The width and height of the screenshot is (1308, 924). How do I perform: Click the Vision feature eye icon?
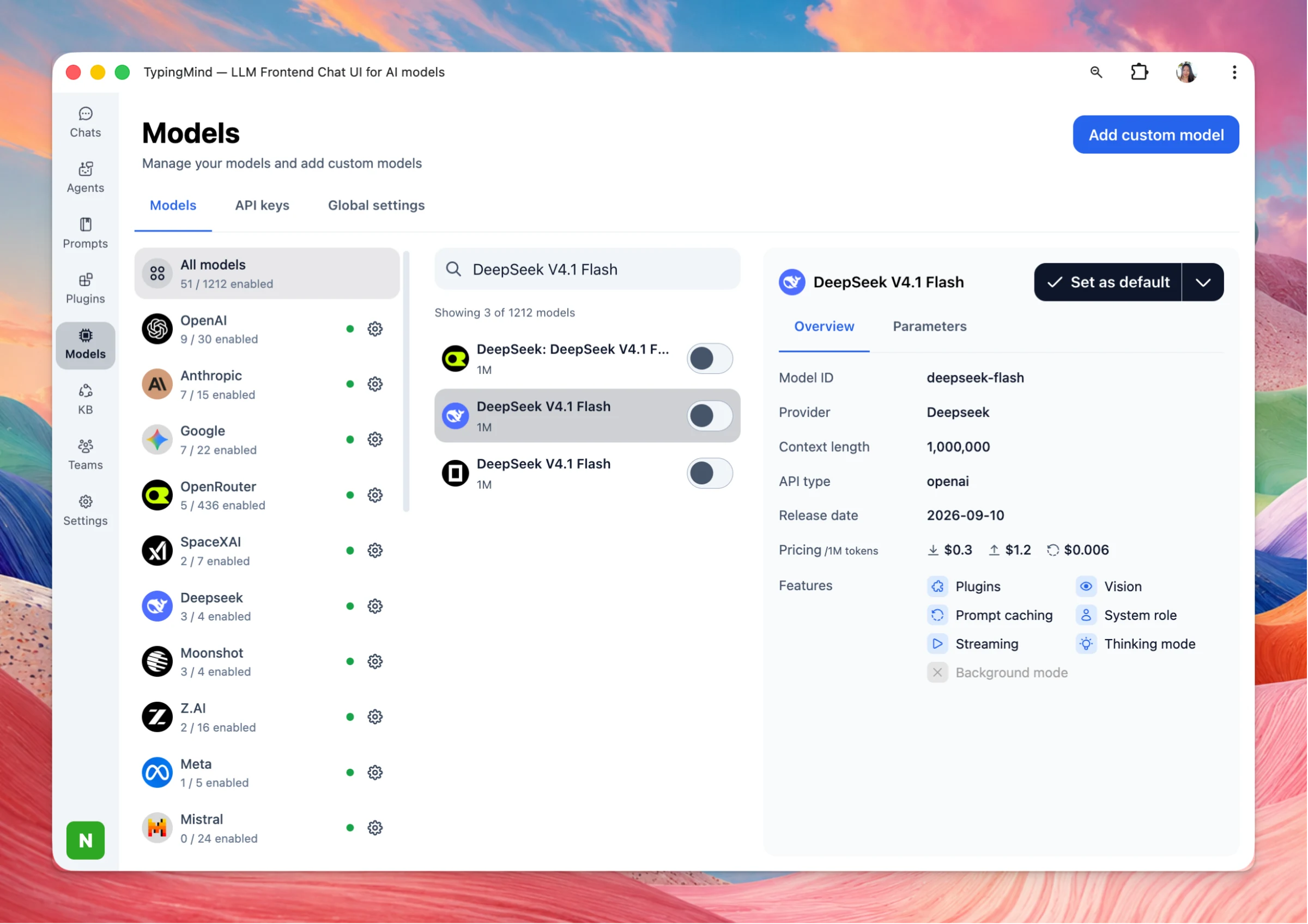pos(1086,587)
